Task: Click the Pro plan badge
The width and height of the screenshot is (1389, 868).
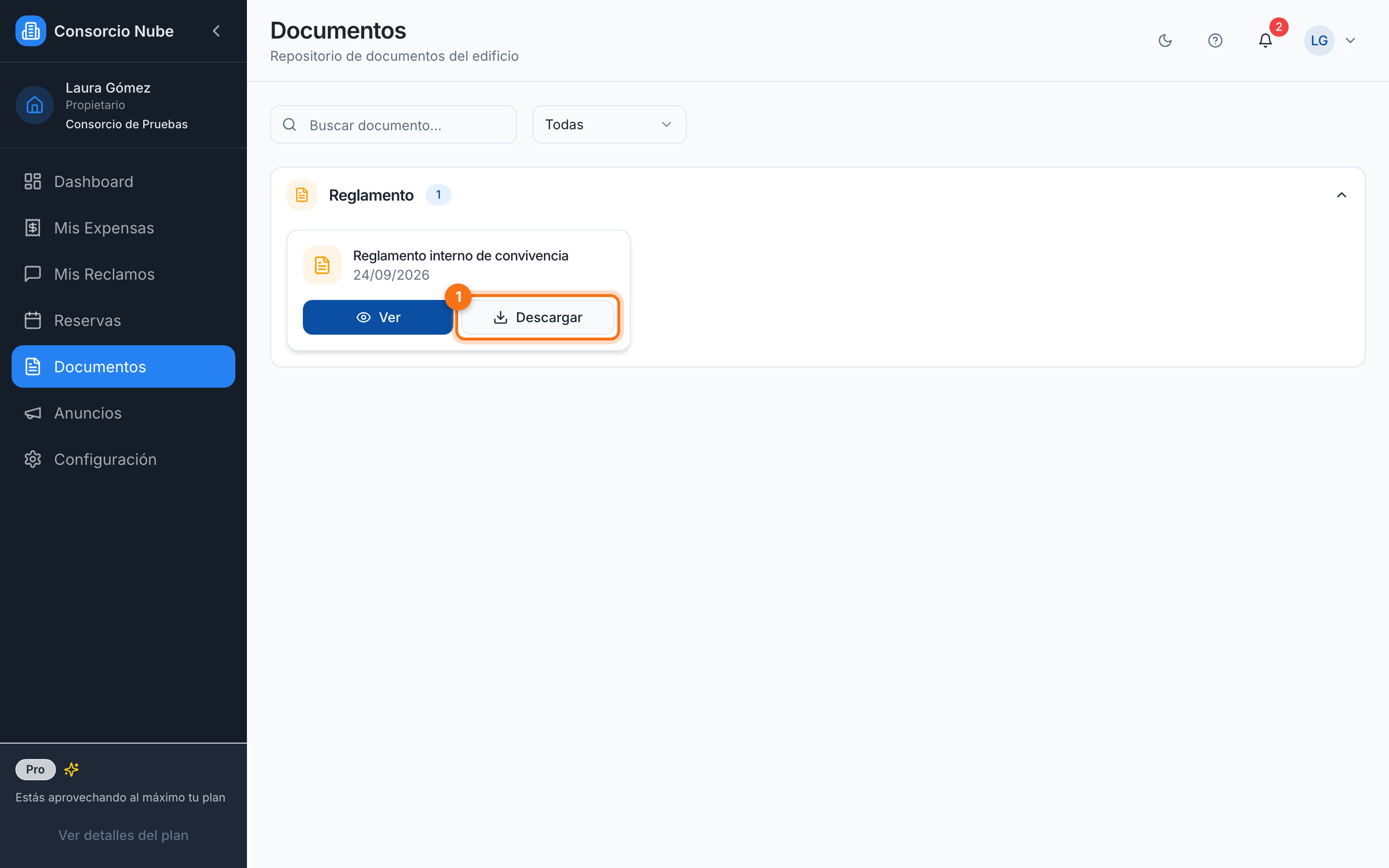Action: (x=36, y=769)
